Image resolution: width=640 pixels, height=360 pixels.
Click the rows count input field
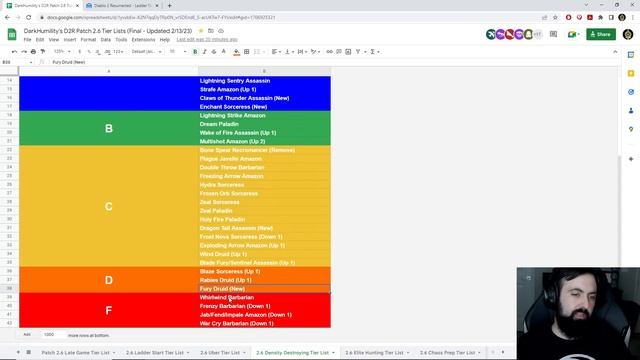coord(53,335)
